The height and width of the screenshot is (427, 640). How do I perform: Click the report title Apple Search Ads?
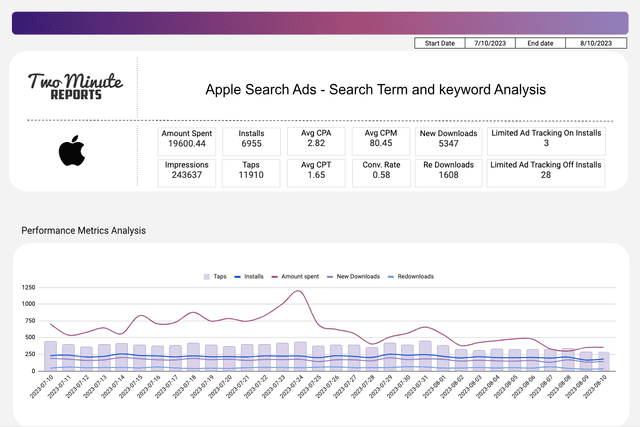point(376,89)
